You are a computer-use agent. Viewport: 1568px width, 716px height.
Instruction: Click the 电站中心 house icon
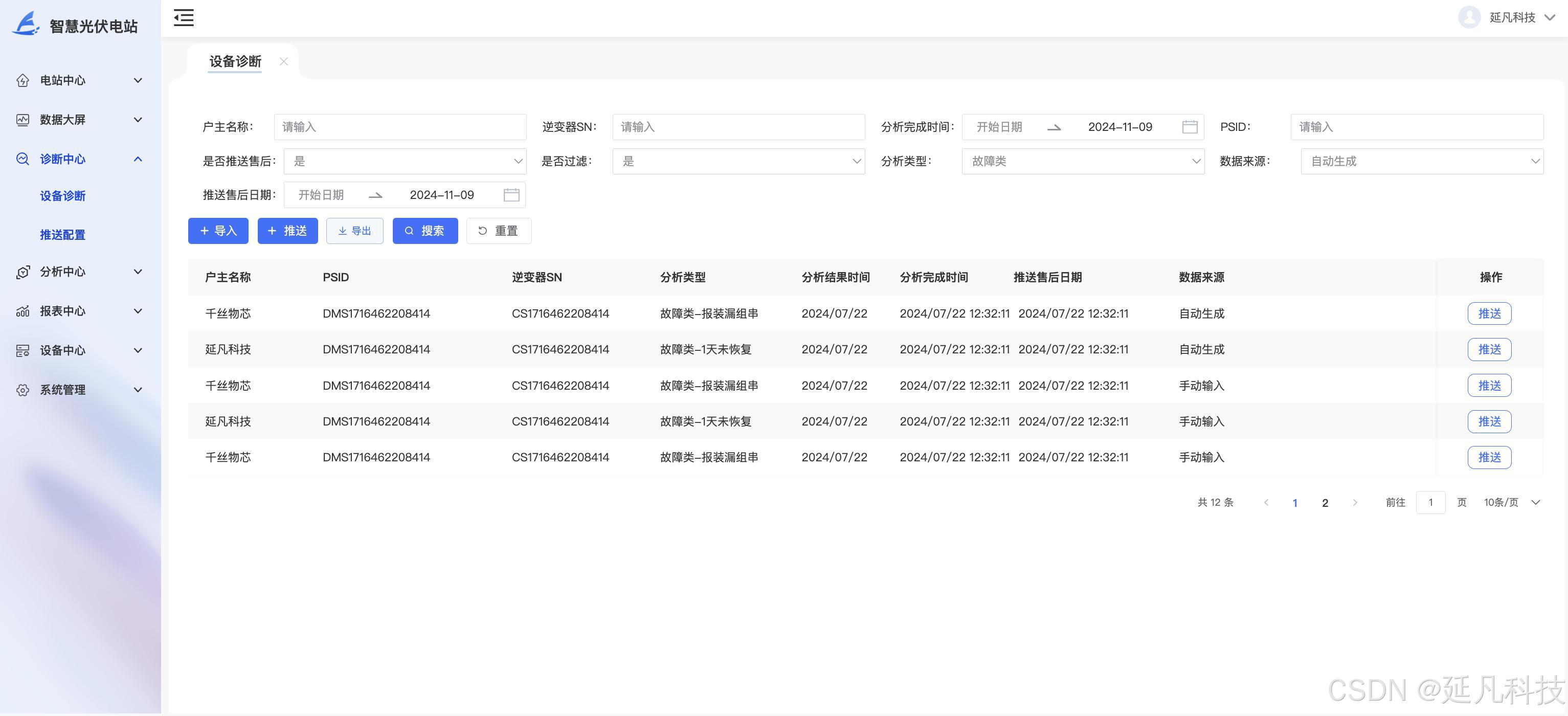23,80
